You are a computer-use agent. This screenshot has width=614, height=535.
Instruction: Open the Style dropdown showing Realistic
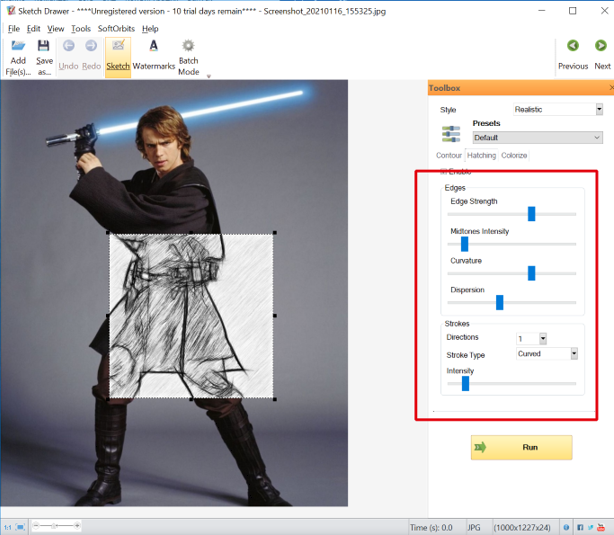[558, 109]
